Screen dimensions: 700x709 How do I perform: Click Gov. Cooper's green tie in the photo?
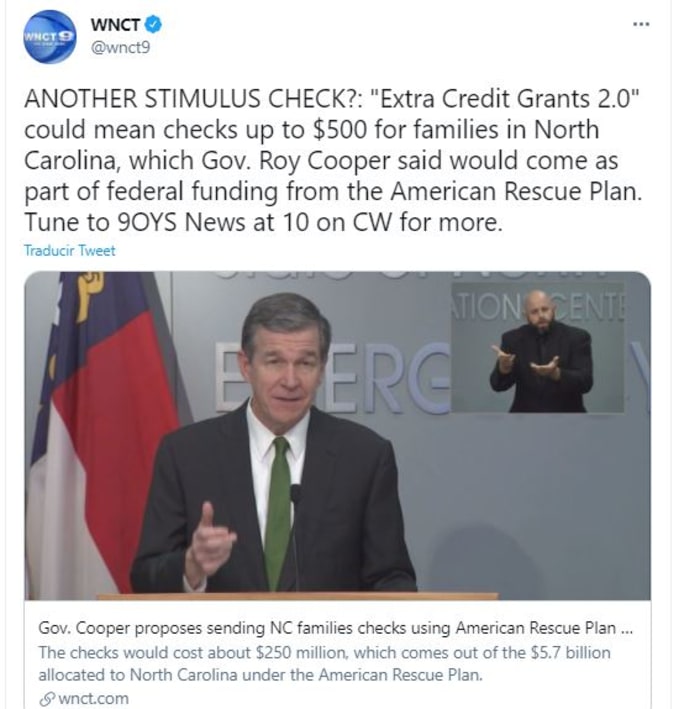pos(277,513)
